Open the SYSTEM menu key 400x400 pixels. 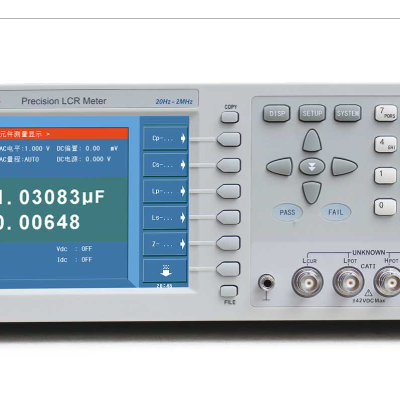[x=348, y=113]
